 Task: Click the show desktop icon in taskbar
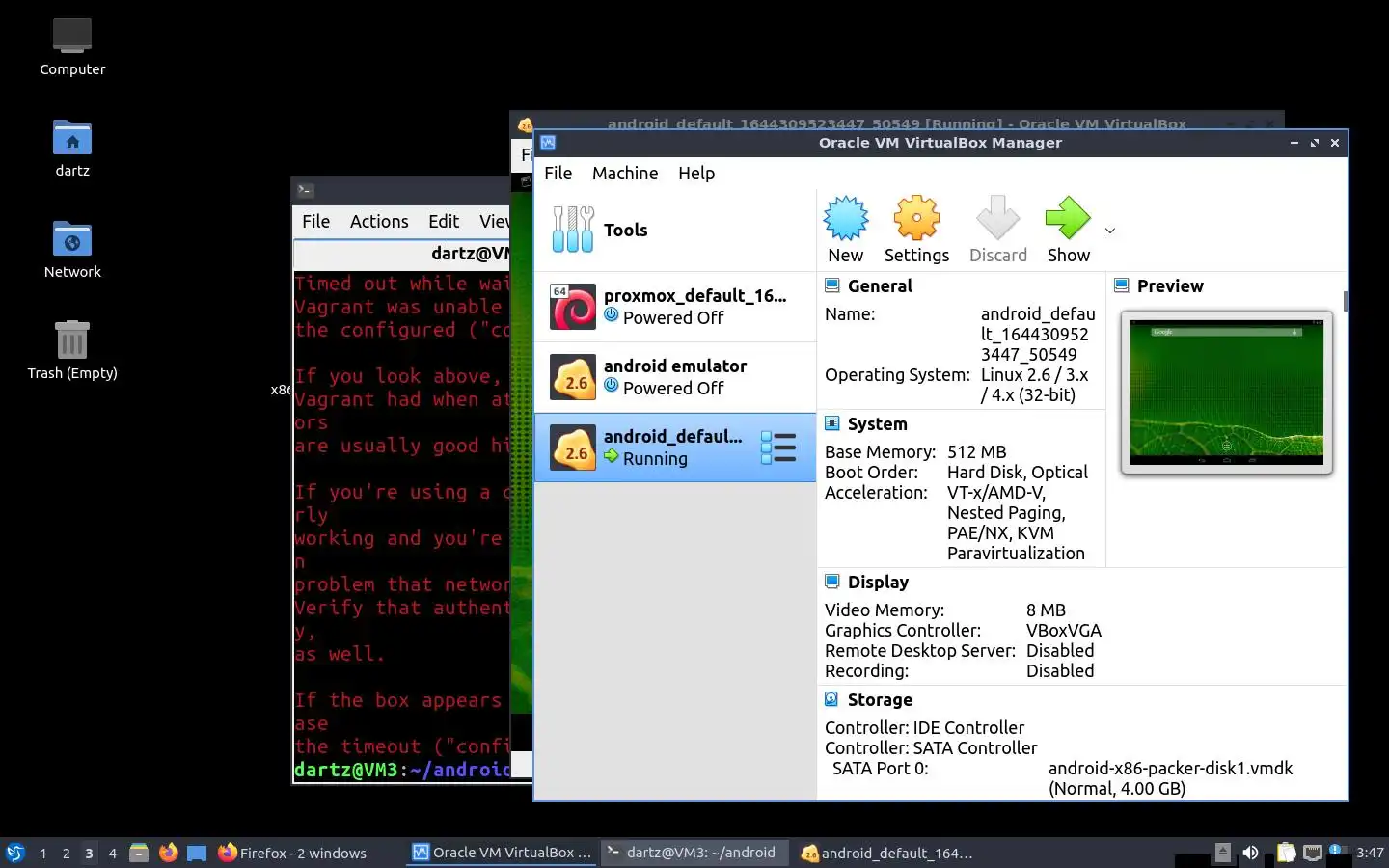click(197, 853)
